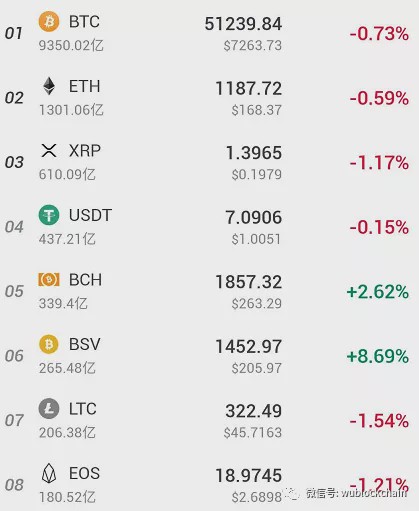Click the LTC -1.54% change value

pyautogui.click(x=379, y=421)
